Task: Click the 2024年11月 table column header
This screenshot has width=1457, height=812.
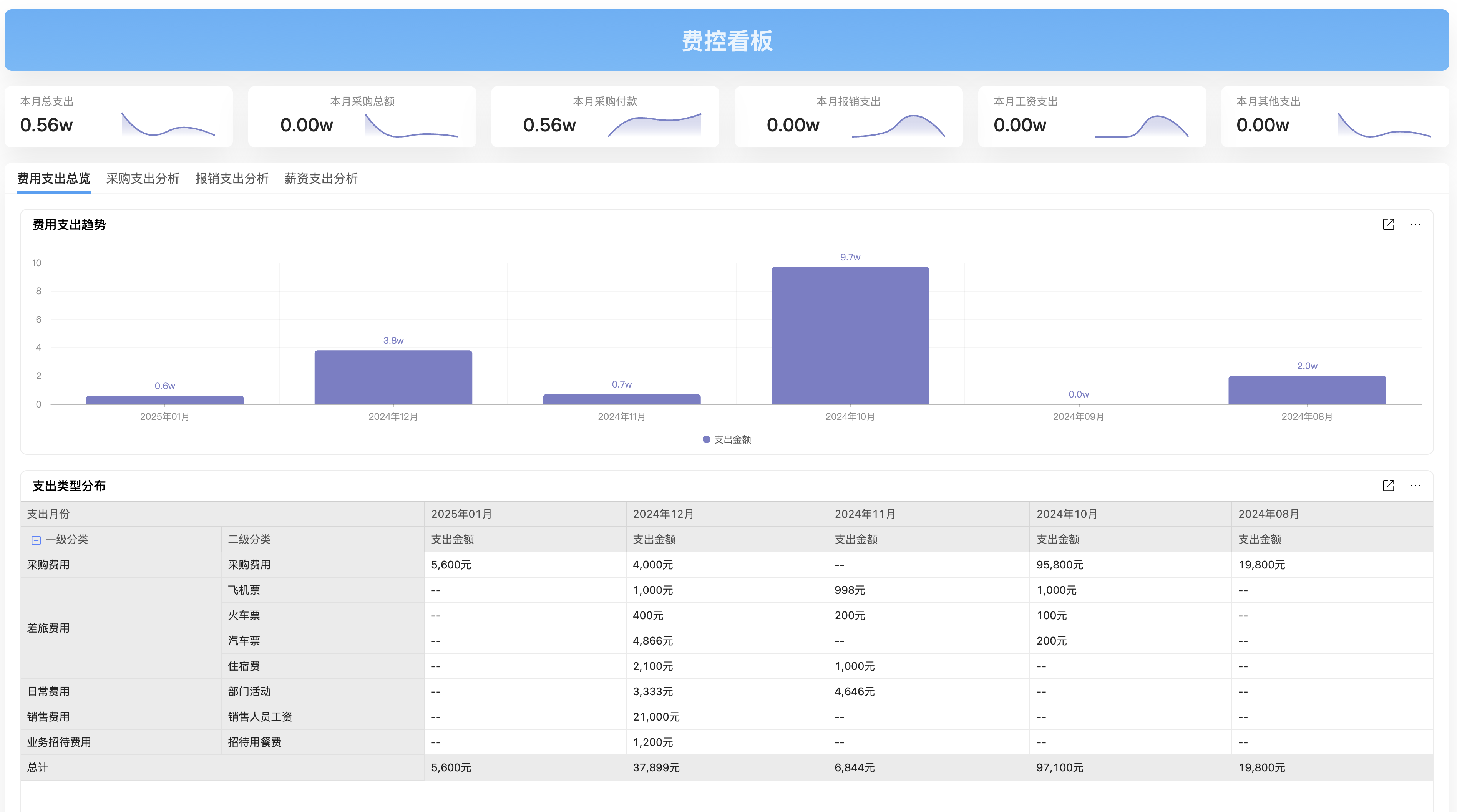Action: point(929,514)
